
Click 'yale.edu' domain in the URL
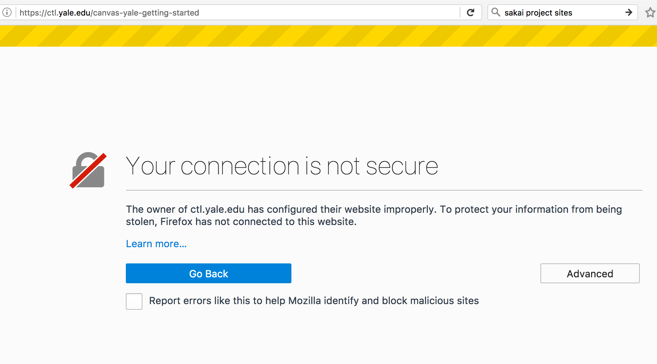point(75,13)
